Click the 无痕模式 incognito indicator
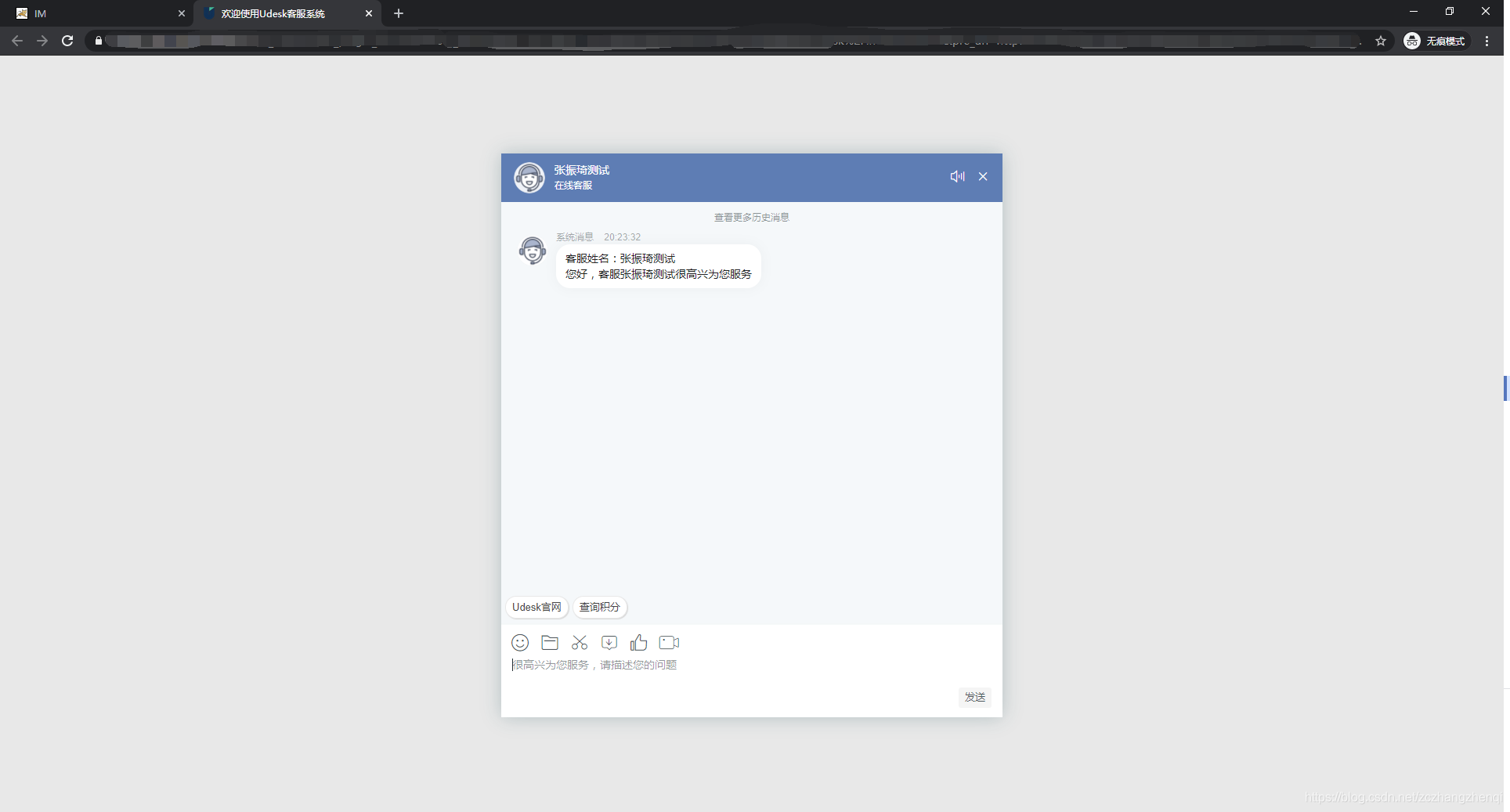The width and height of the screenshot is (1510, 812). tap(1435, 41)
